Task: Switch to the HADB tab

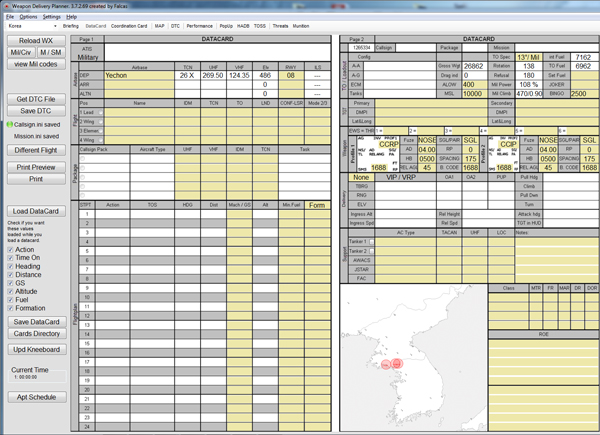Action: [243, 26]
